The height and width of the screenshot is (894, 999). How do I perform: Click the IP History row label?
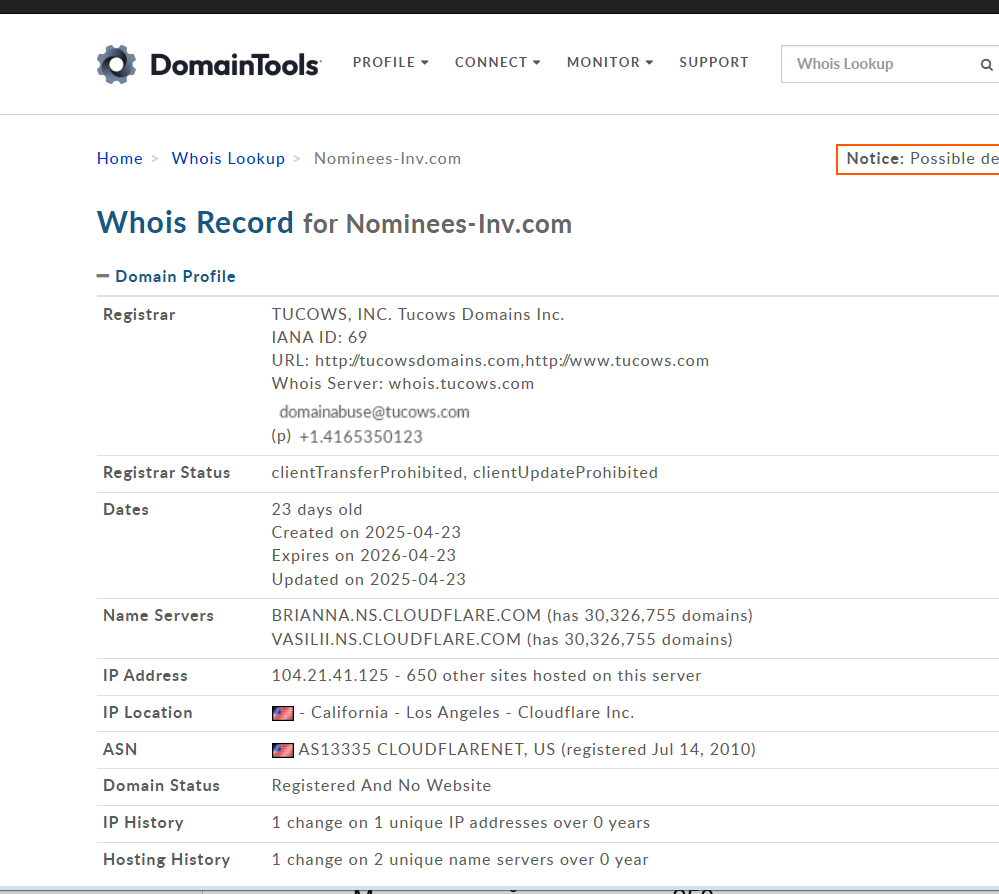tap(143, 823)
